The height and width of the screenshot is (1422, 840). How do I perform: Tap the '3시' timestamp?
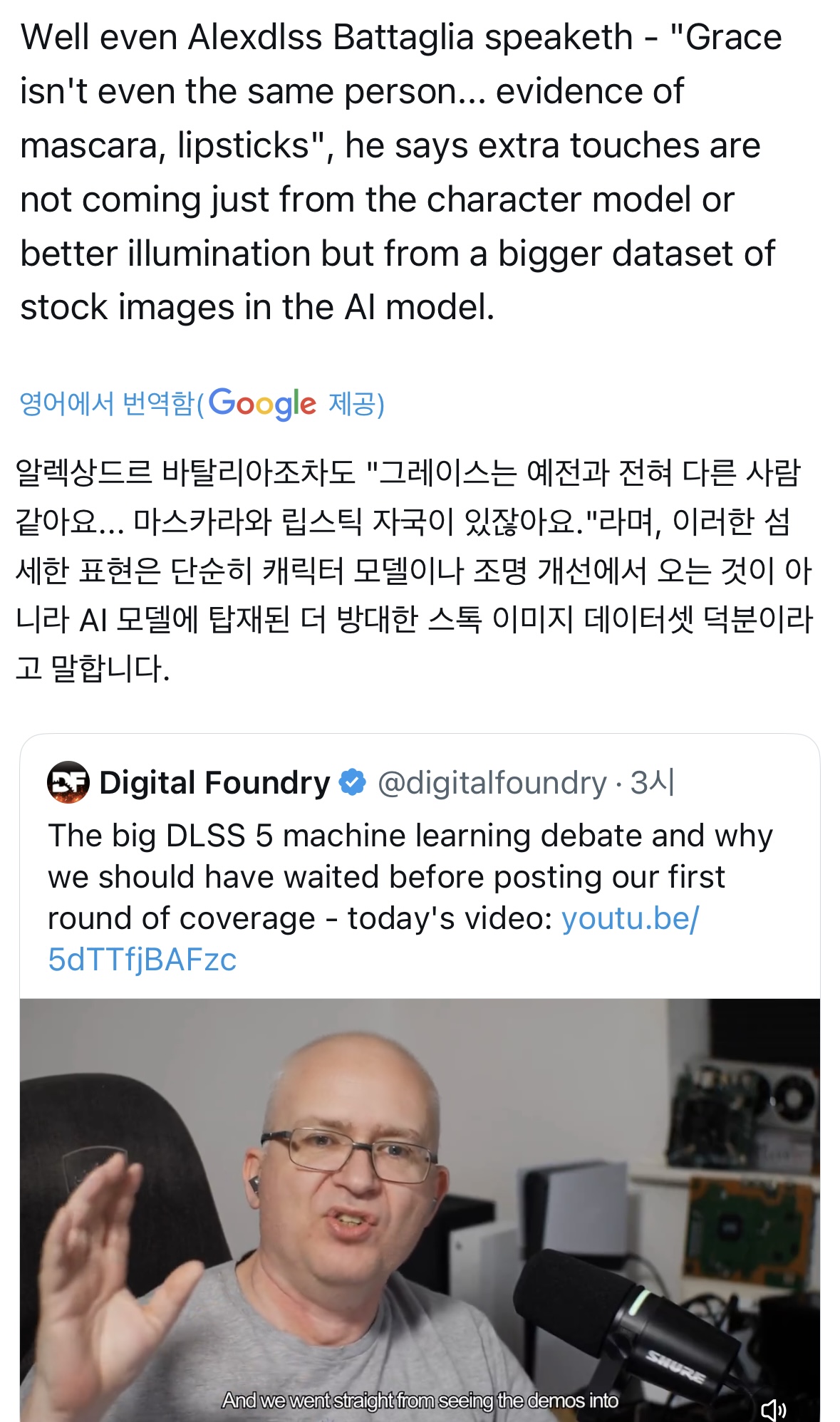(x=652, y=782)
